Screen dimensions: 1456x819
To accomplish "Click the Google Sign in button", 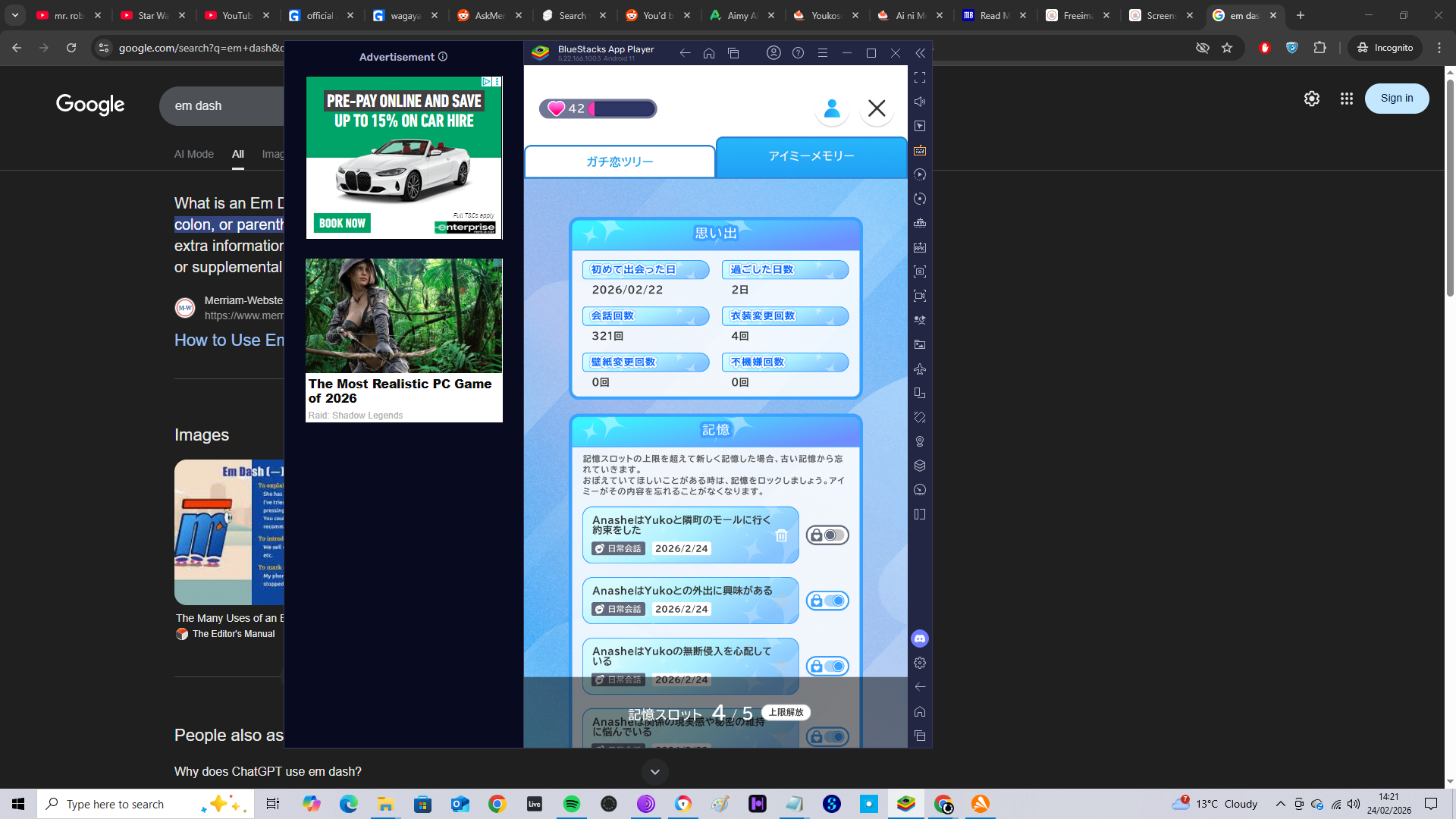I will pos(1396,99).
